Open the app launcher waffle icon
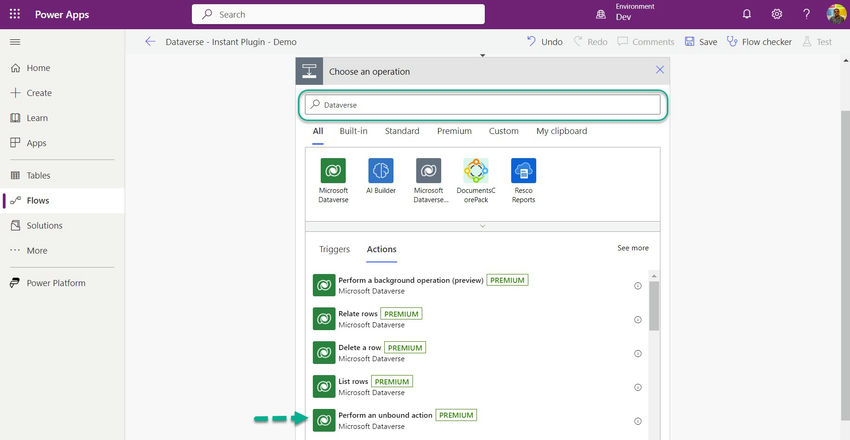Image resolution: width=850 pixels, height=440 pixels. [x=15, y=14]
